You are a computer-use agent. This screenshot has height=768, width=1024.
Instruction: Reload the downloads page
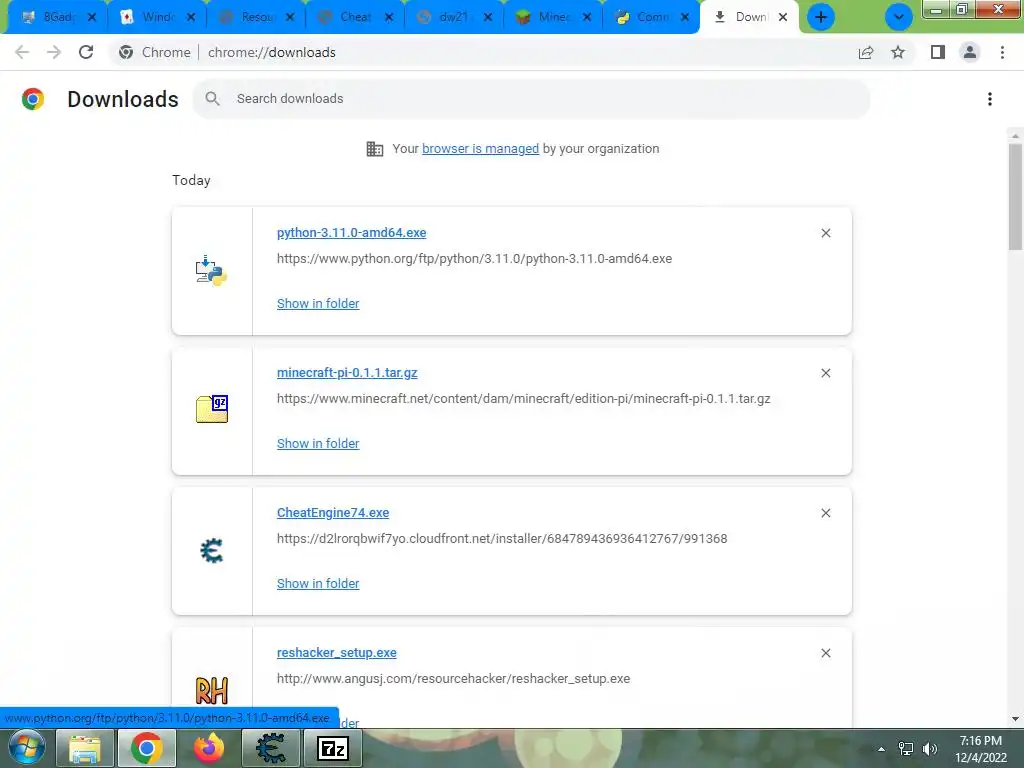[x=86, y=52]
